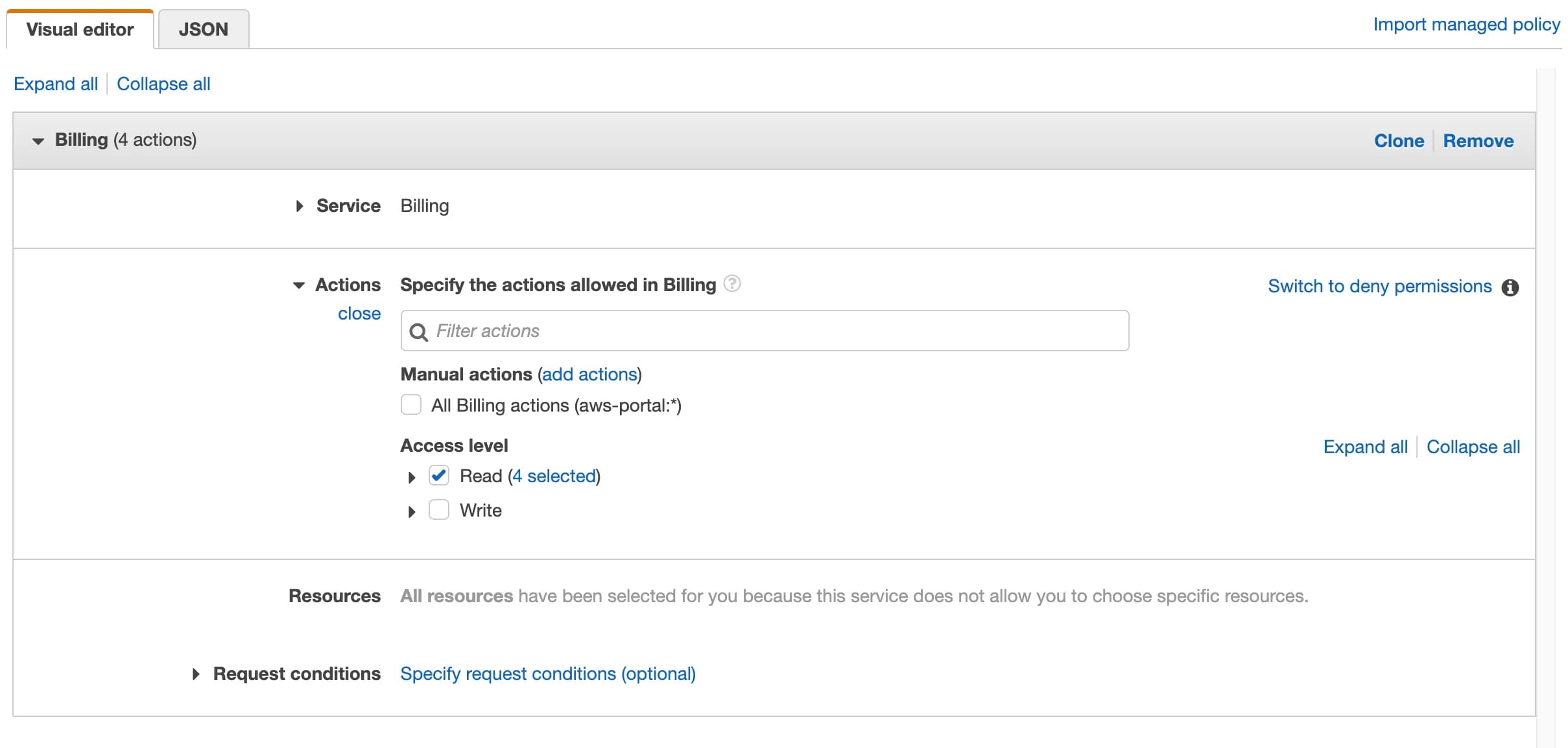Click the info icon next to deny permissions
Viewport: 1568px width, 748px height.
[1510, 287]
